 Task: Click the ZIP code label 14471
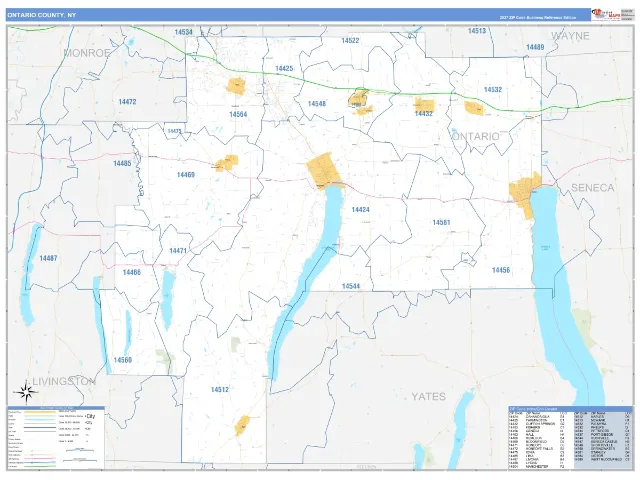coord(178,251)
